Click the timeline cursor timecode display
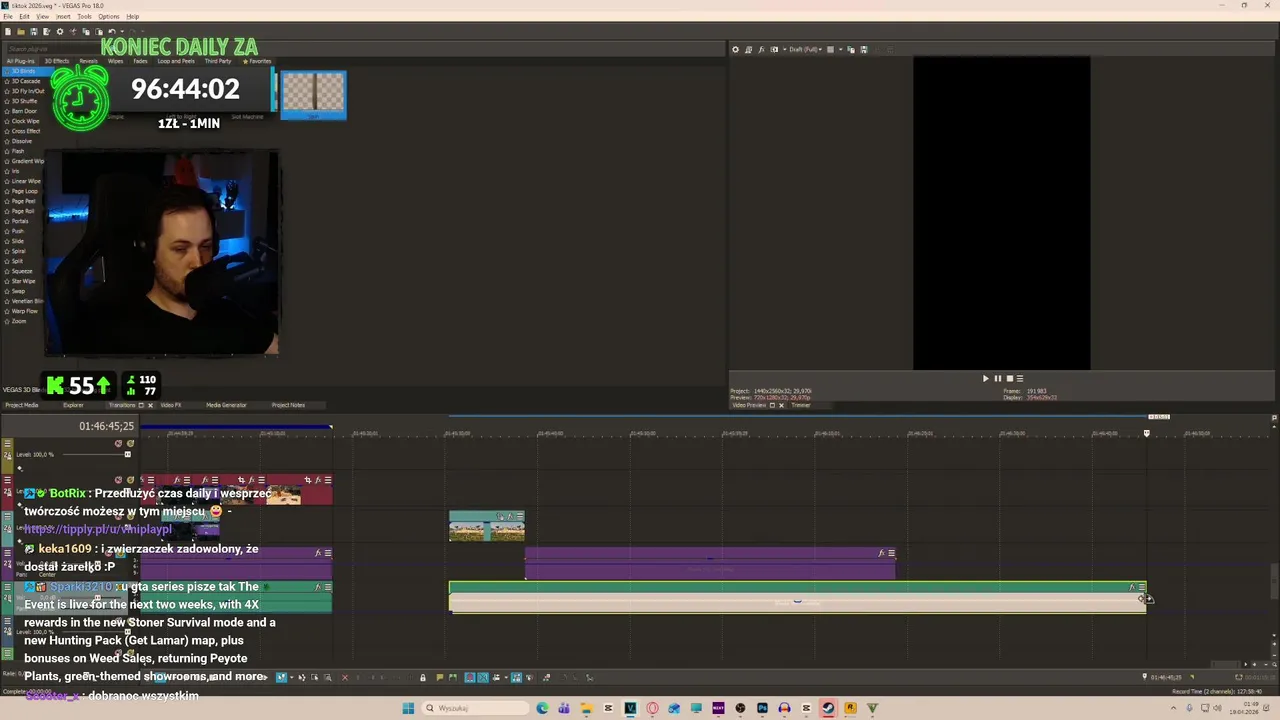The image size is (1280, 720). click(x=106, y=426)
